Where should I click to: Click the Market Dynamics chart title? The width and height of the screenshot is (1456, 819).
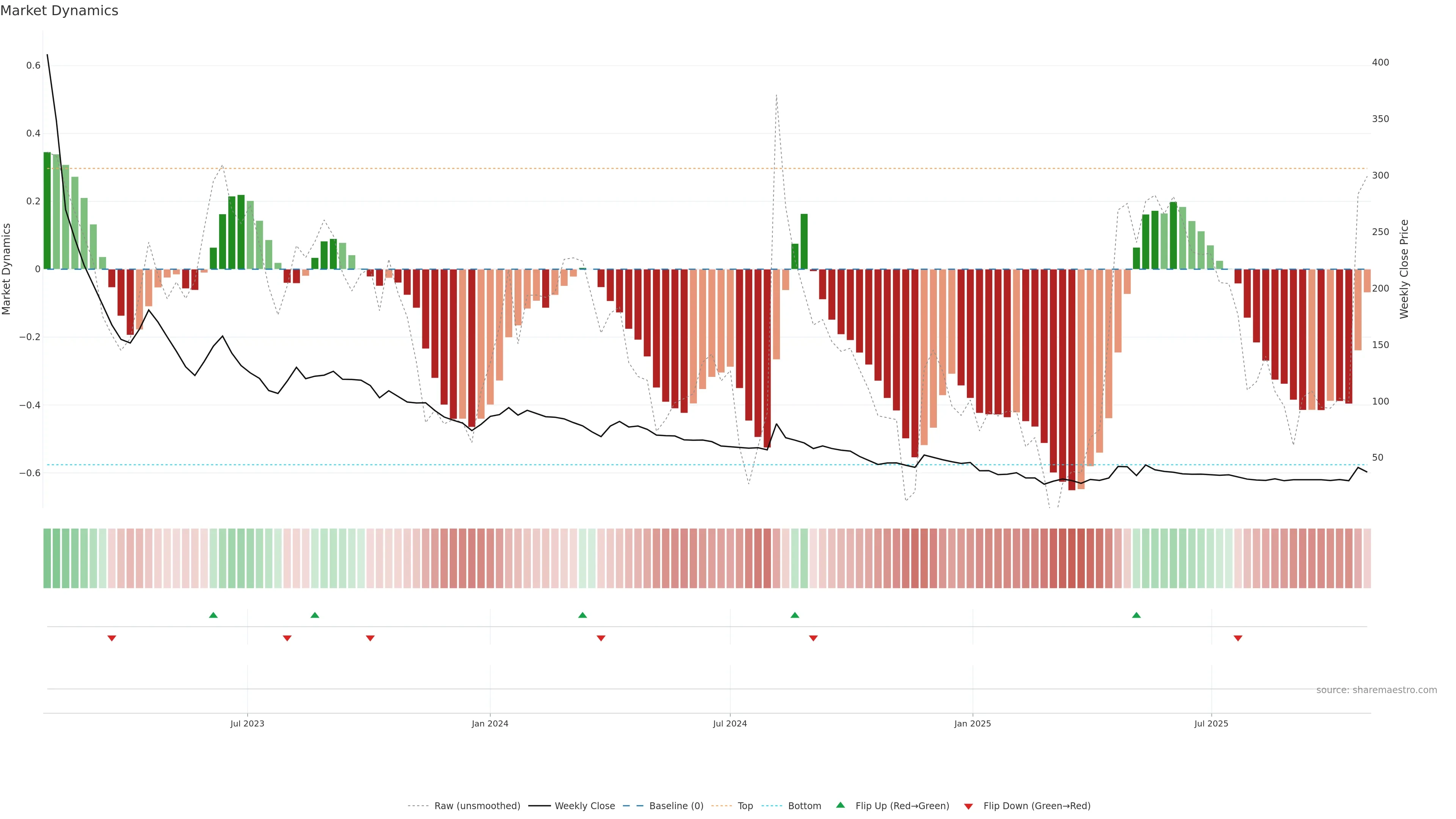click(x=60, y=11)
